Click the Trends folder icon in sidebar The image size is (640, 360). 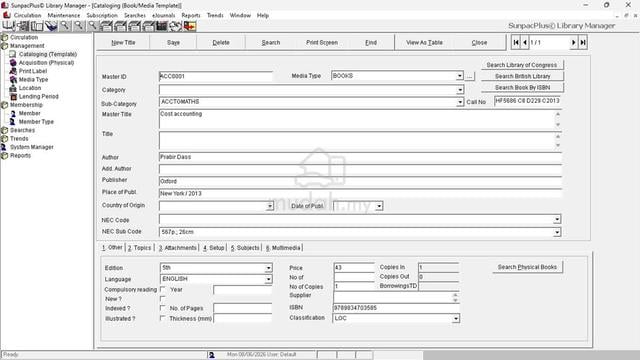(x=4, y=139)
